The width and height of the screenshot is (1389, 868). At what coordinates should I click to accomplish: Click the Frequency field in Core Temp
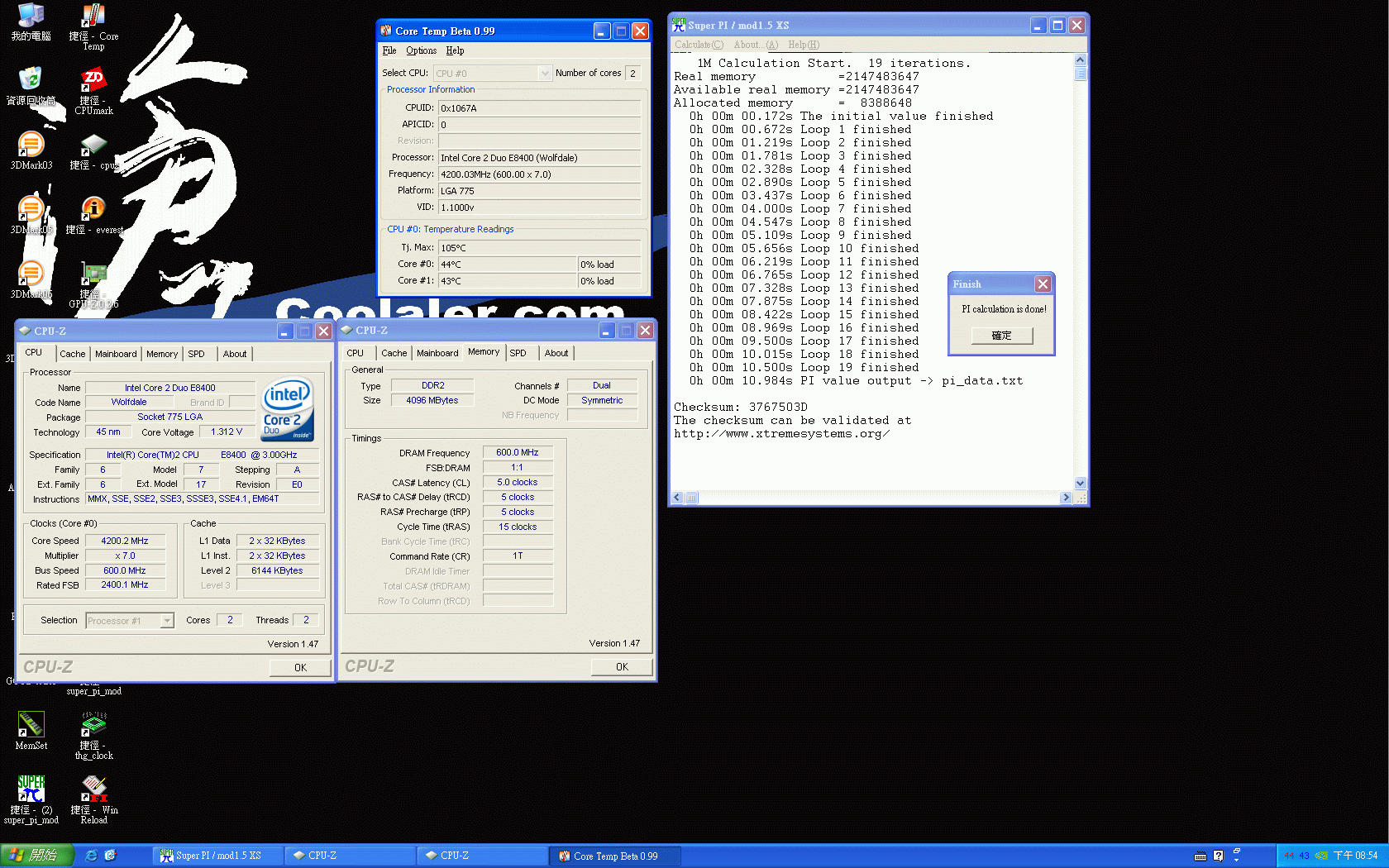click(540, 174)
